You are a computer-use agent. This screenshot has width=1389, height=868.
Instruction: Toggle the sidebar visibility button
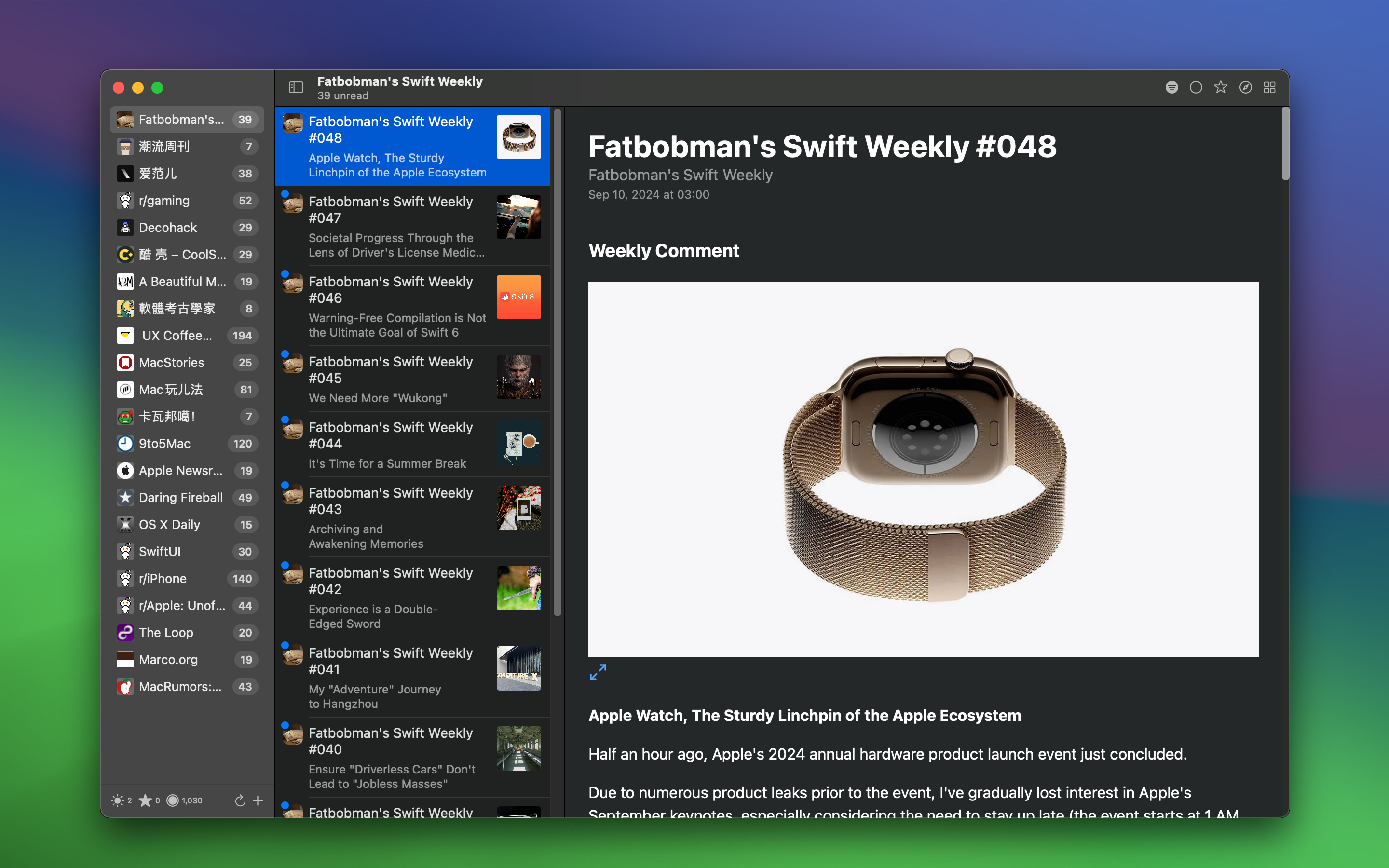[296, 87]
